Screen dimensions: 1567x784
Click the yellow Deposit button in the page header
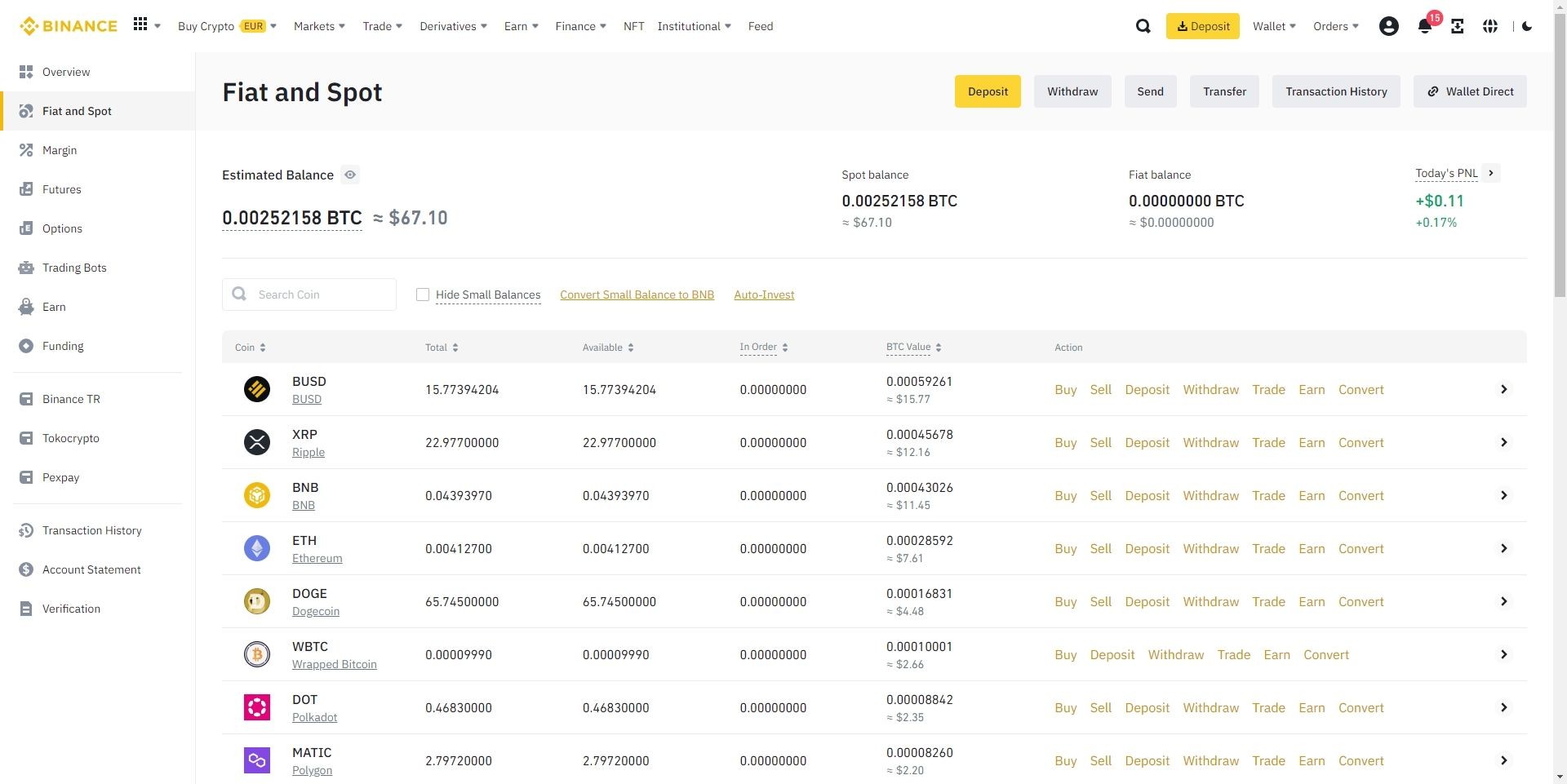(988, 91)
